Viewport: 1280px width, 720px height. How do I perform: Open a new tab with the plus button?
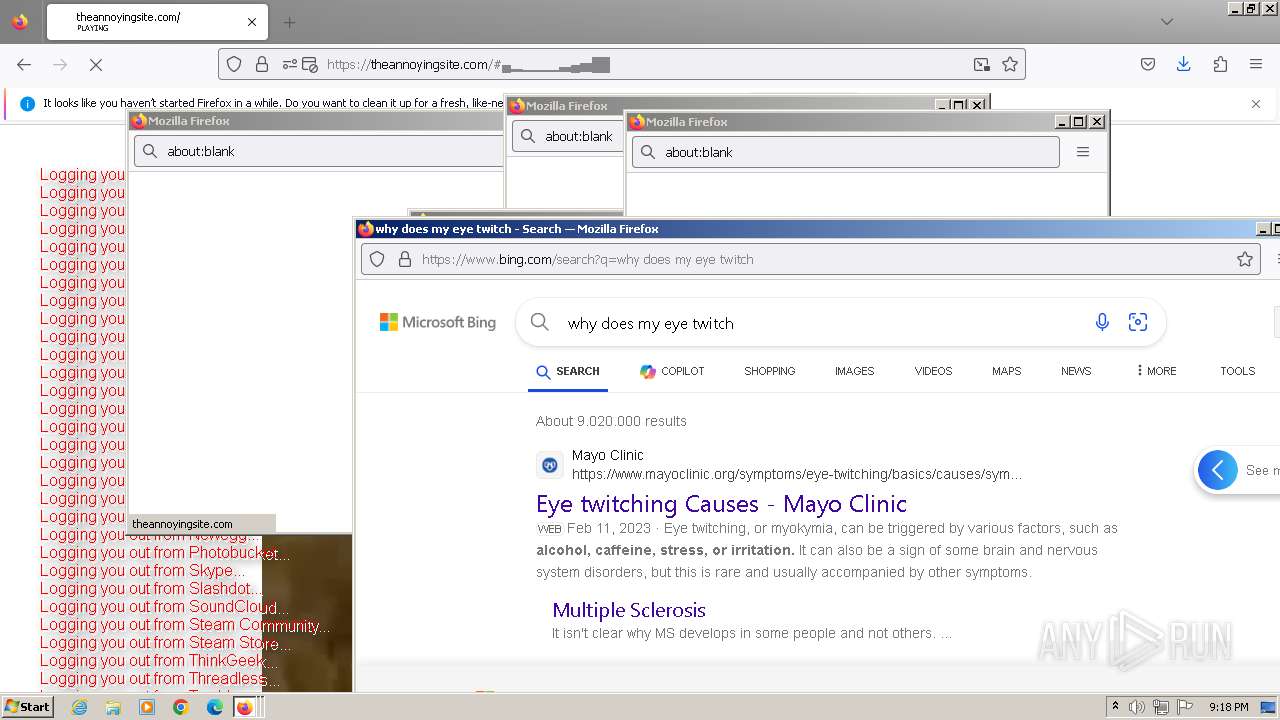[x=289, y=22]
